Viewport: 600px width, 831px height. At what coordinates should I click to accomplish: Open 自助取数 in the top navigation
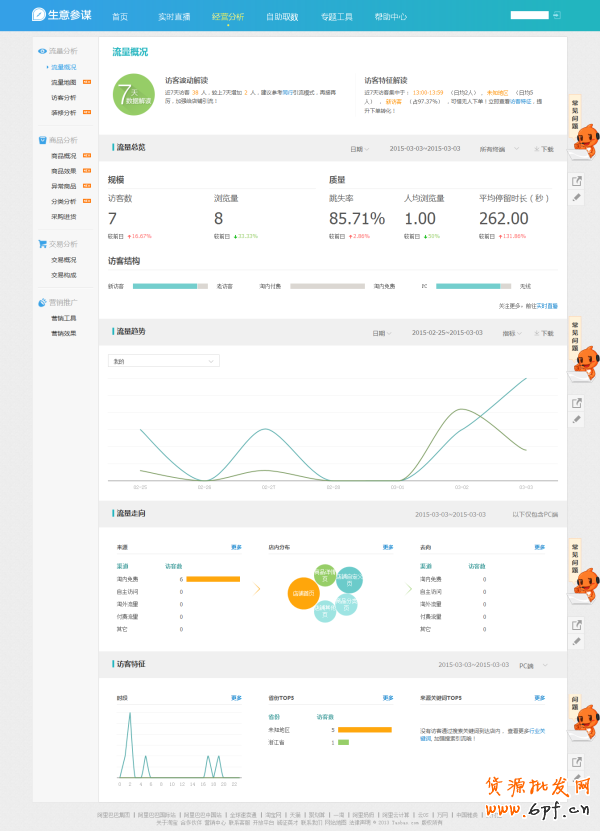(281, 17)
